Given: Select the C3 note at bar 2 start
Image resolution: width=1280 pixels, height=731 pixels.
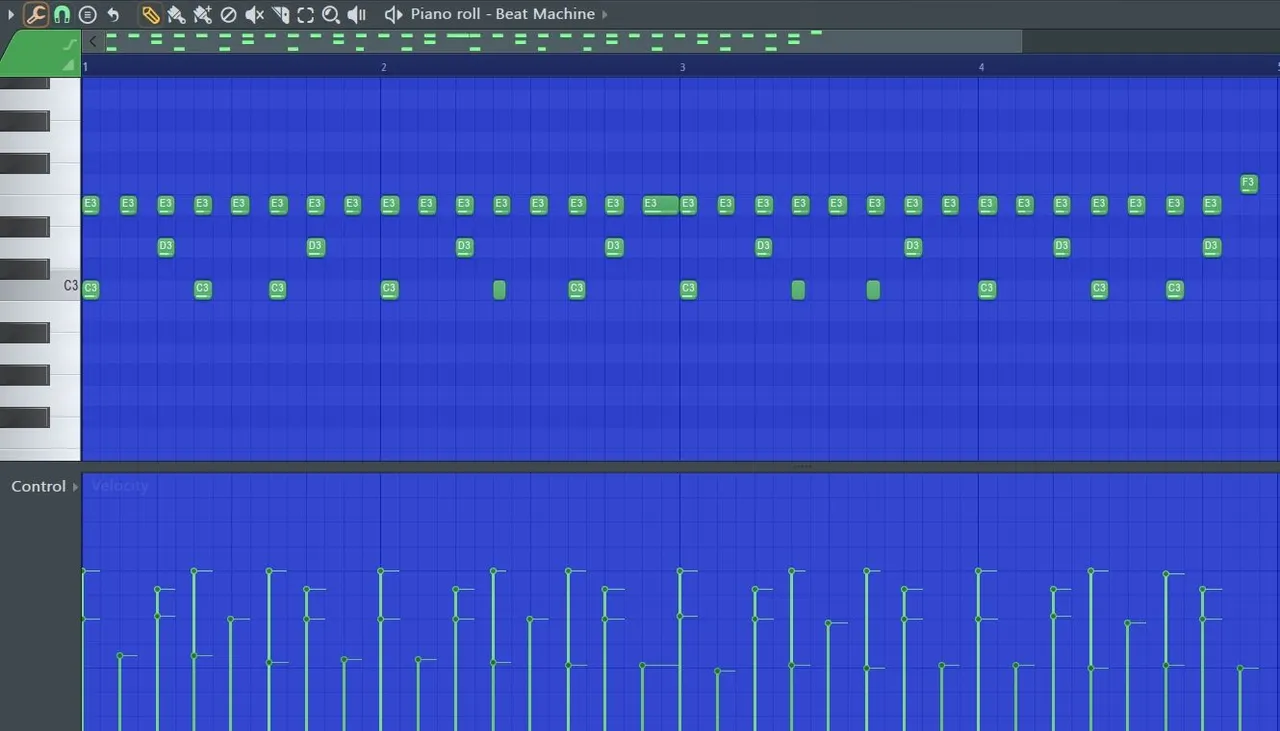Looking at the screenshot, I should click(x=389, y=289).
